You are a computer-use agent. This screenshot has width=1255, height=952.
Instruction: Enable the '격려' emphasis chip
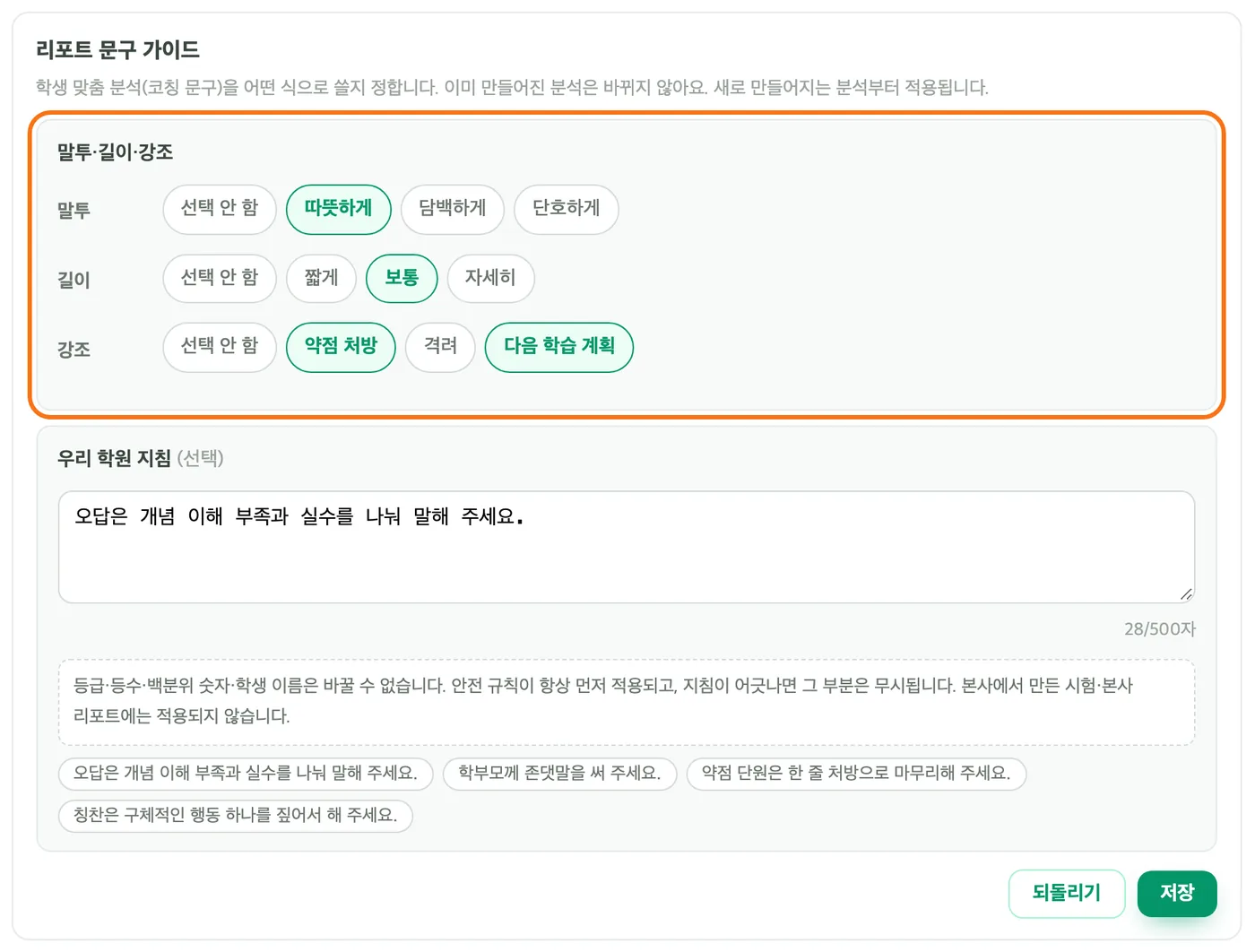440,347
